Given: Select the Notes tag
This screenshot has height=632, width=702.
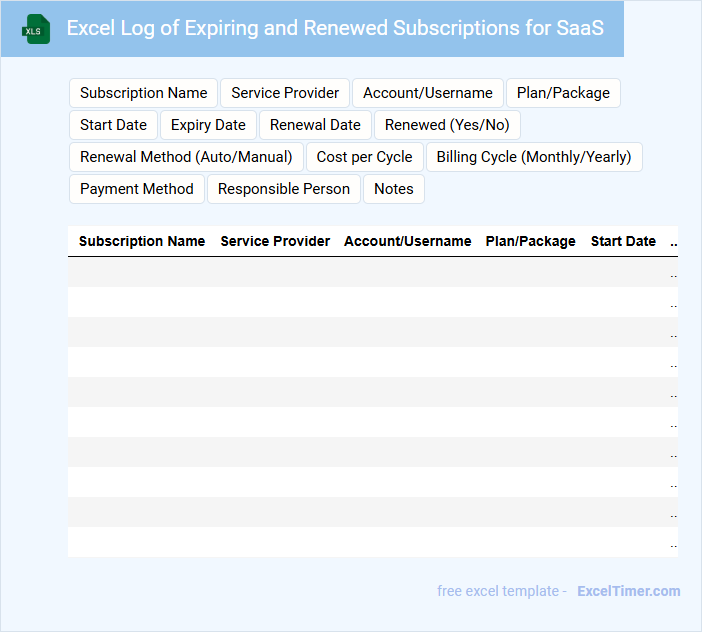Looking at the screenshot, I should tap(394, 189).
